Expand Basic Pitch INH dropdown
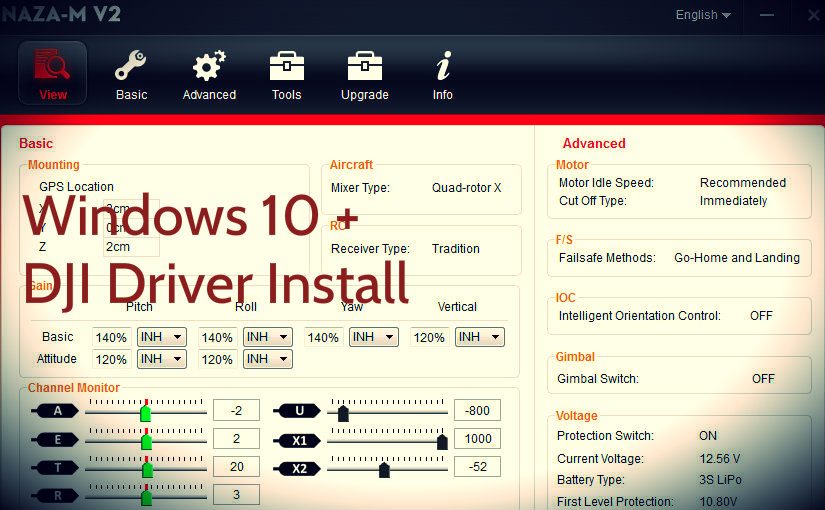Image resolution: width=825 pixels, height=510 pixels. (162, 337)
